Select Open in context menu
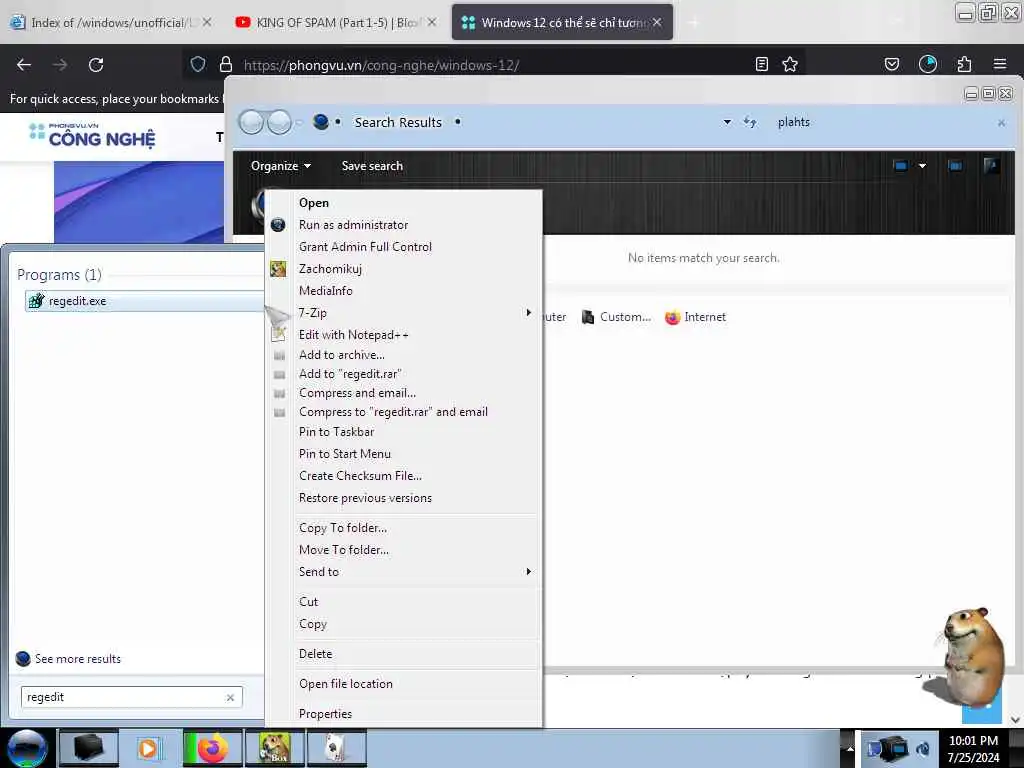Viewport: 1024px width, 768px height. coord(404,203)
